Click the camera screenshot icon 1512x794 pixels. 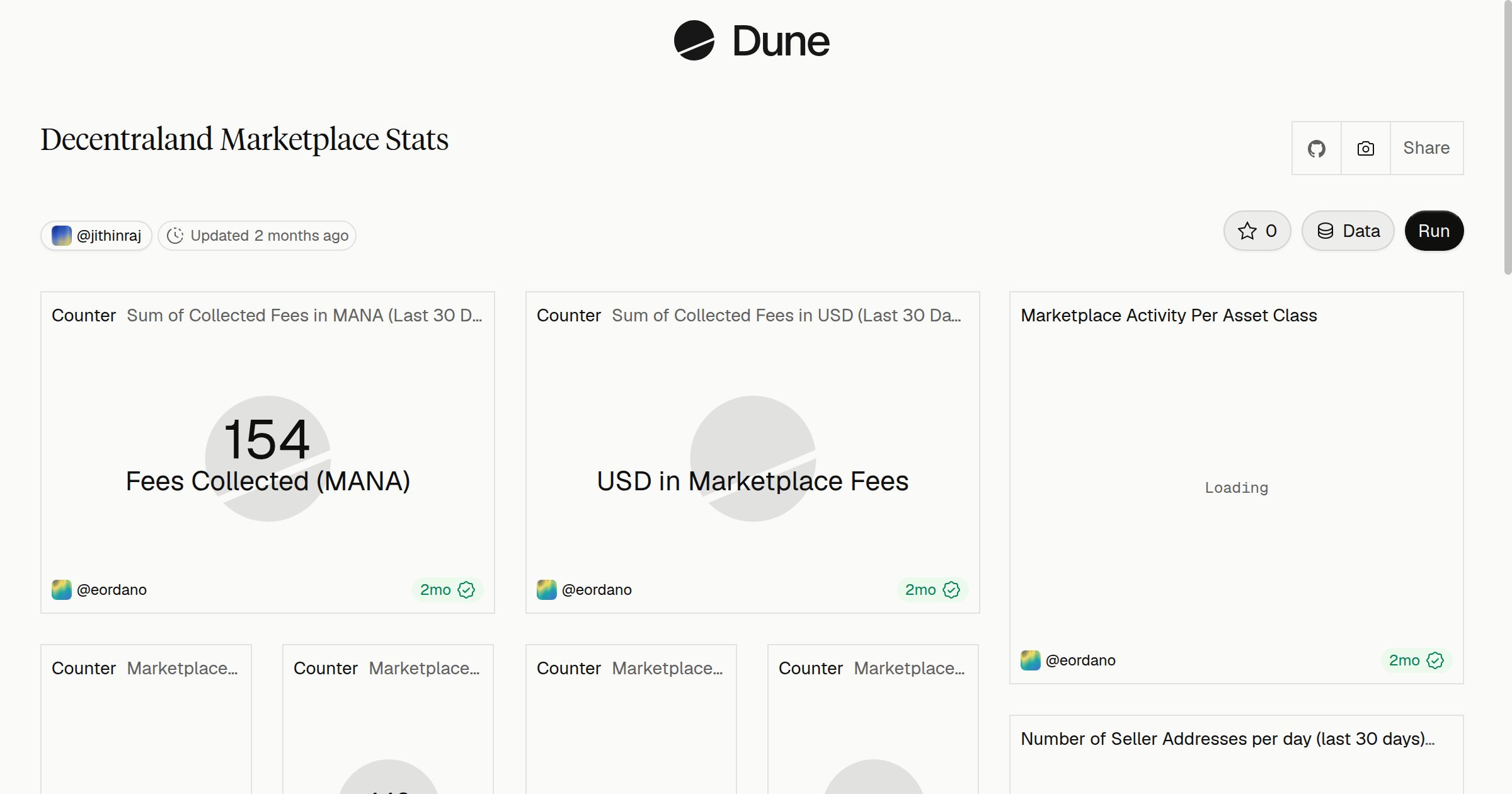[1366, 148]
